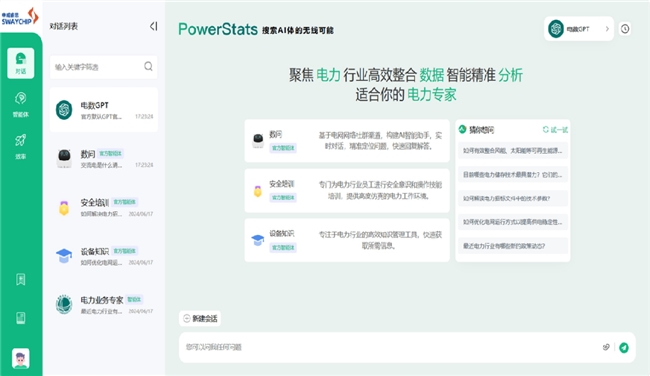The image size is (650, 376).
Task: Open the history clock icon
Action: [x=625, y=29]
